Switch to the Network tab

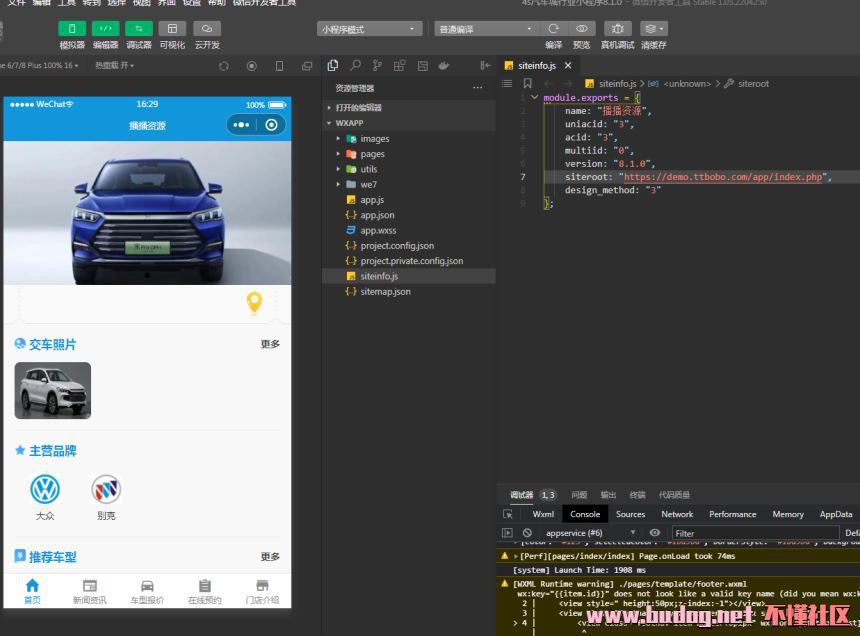(677, 514)
